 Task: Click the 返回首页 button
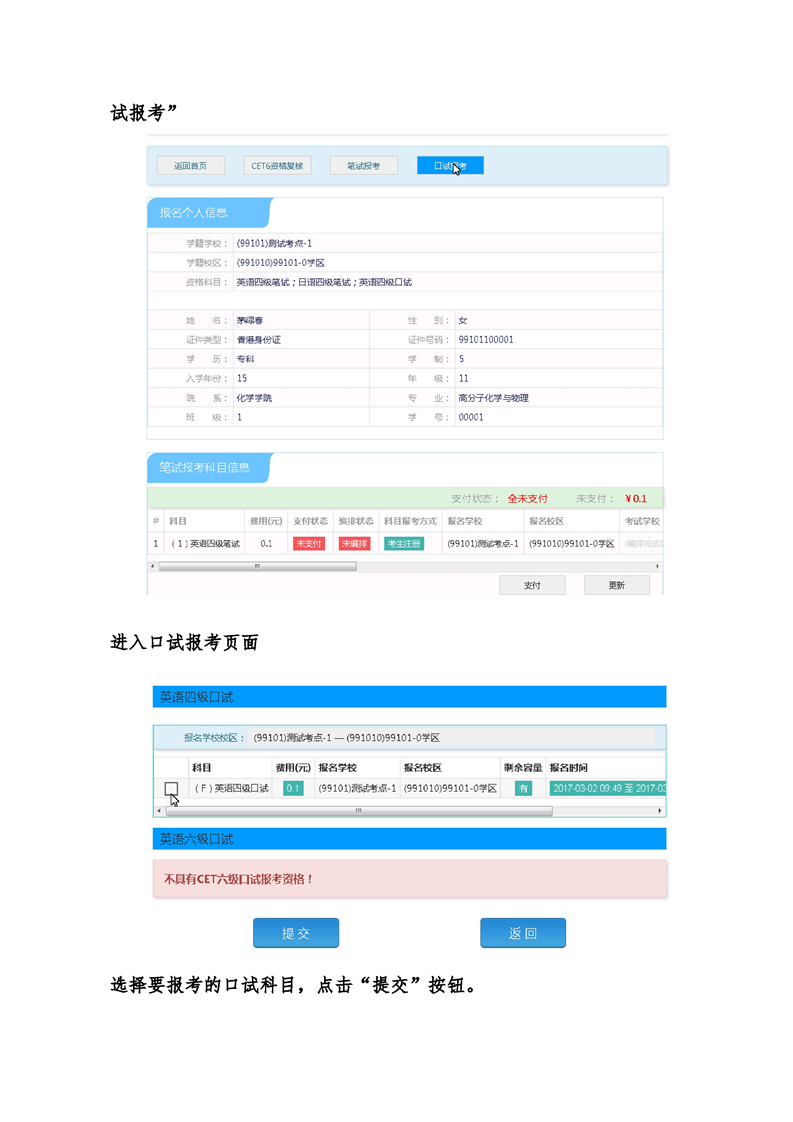(190, 166)
